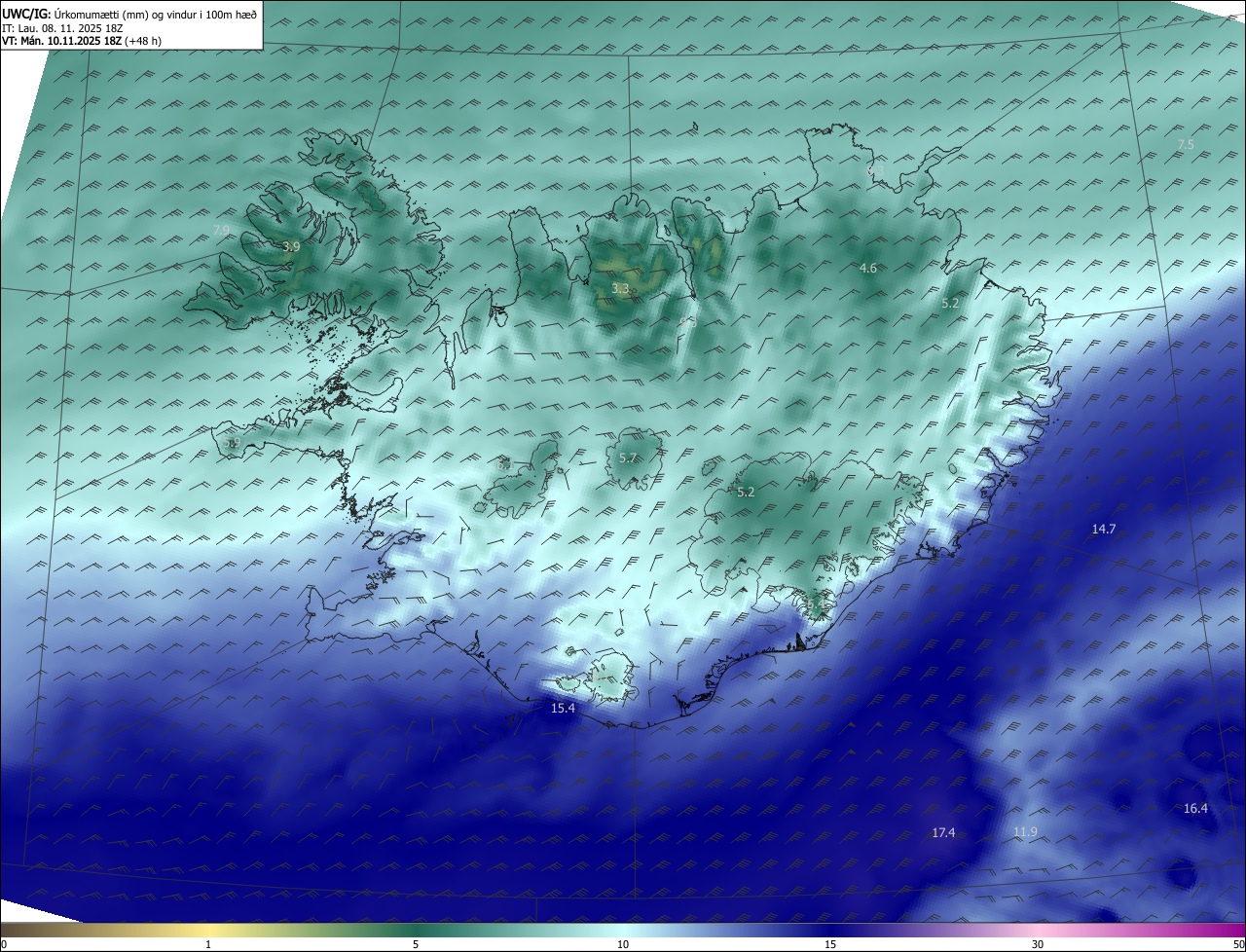The width and height of the screenshot is (1246, 952).
Task: Click the 7.5 value label
Action: [1186, 144]
